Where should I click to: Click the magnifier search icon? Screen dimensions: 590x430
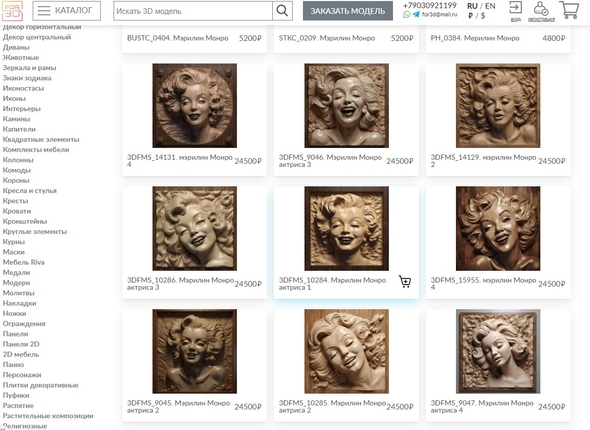[x=282, y=11]
